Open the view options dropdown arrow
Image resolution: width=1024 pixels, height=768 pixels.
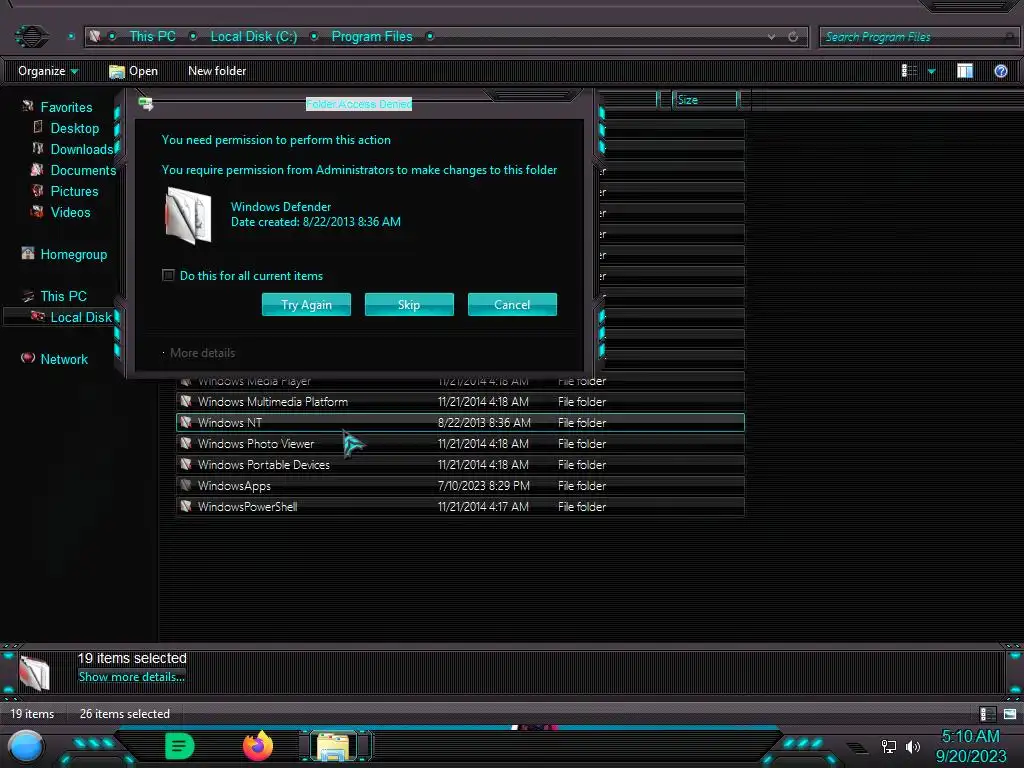tap(932, 71)
